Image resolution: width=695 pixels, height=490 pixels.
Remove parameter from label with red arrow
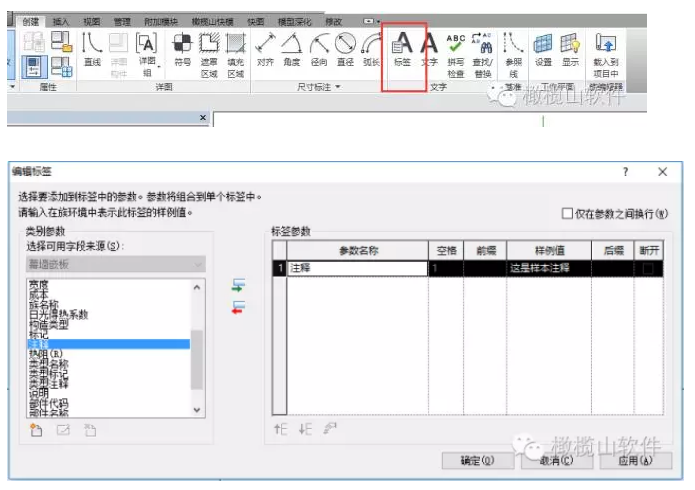click(238, 307)
